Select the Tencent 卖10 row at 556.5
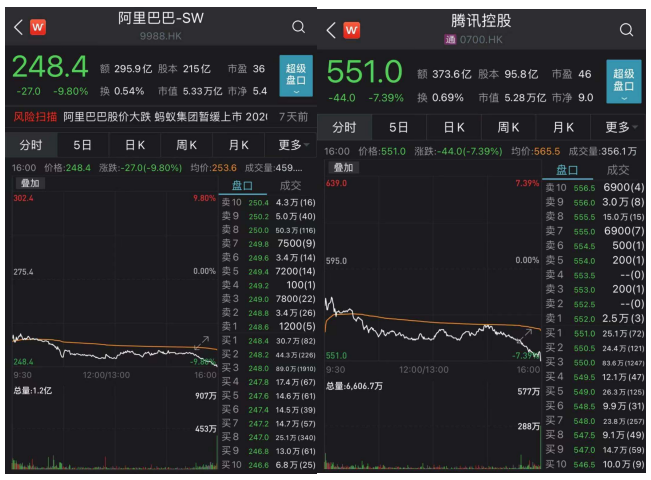The height and width of the screenshot is (480, 651). coord(595,188)
